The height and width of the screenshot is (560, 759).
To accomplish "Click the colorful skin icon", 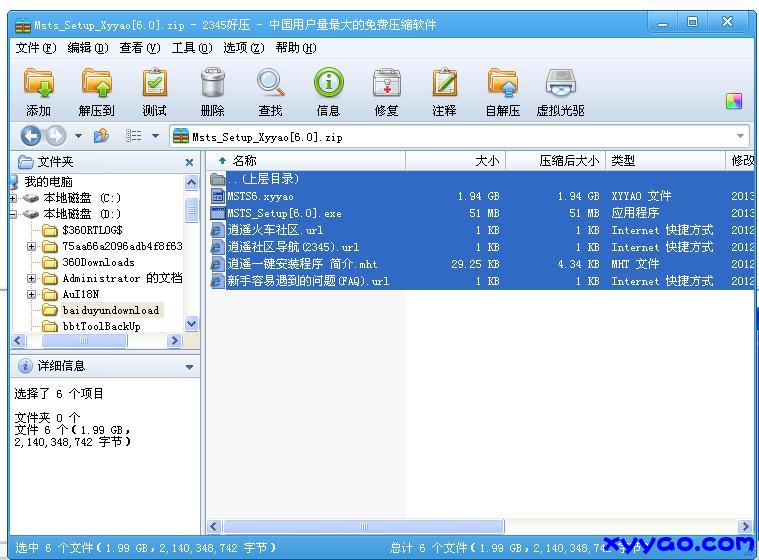I will click(734, 101).
